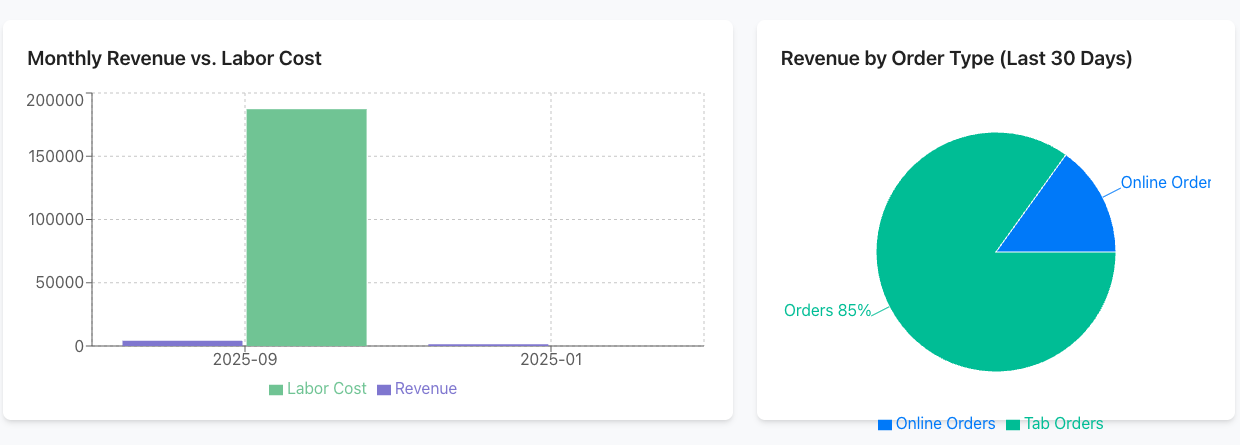Toggle the Labor Cost legend text
The height and width of the screenshot is (445, 1240).
[326, 388]
